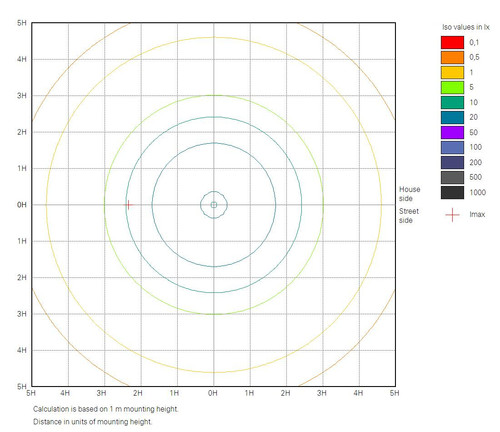500x432 pixels.
Task: Click the red 0,1 lx color swatch
Action: pos(452,42)
